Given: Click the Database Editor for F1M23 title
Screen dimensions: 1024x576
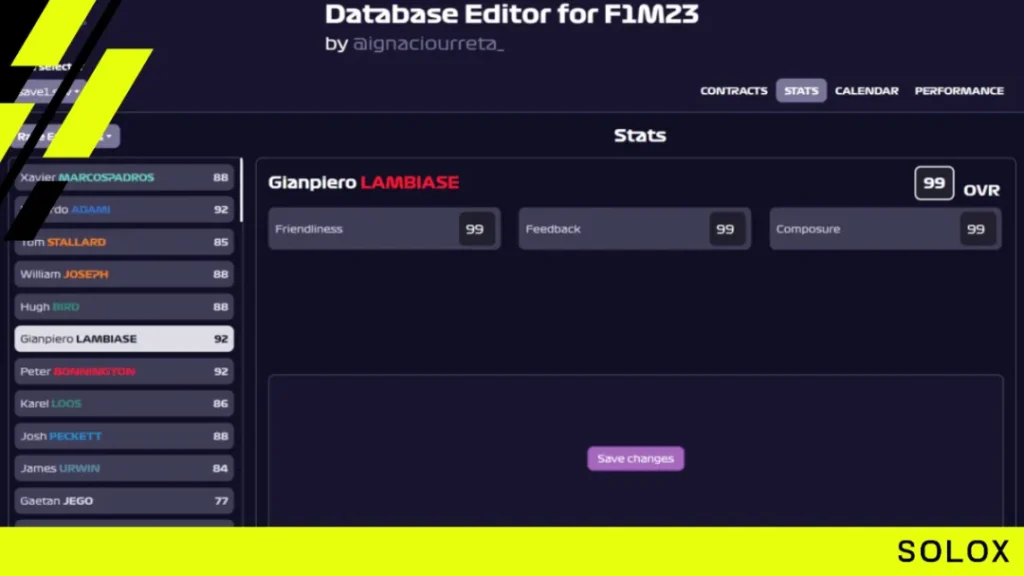Looking at the screenshot, I should click(511, 14).
